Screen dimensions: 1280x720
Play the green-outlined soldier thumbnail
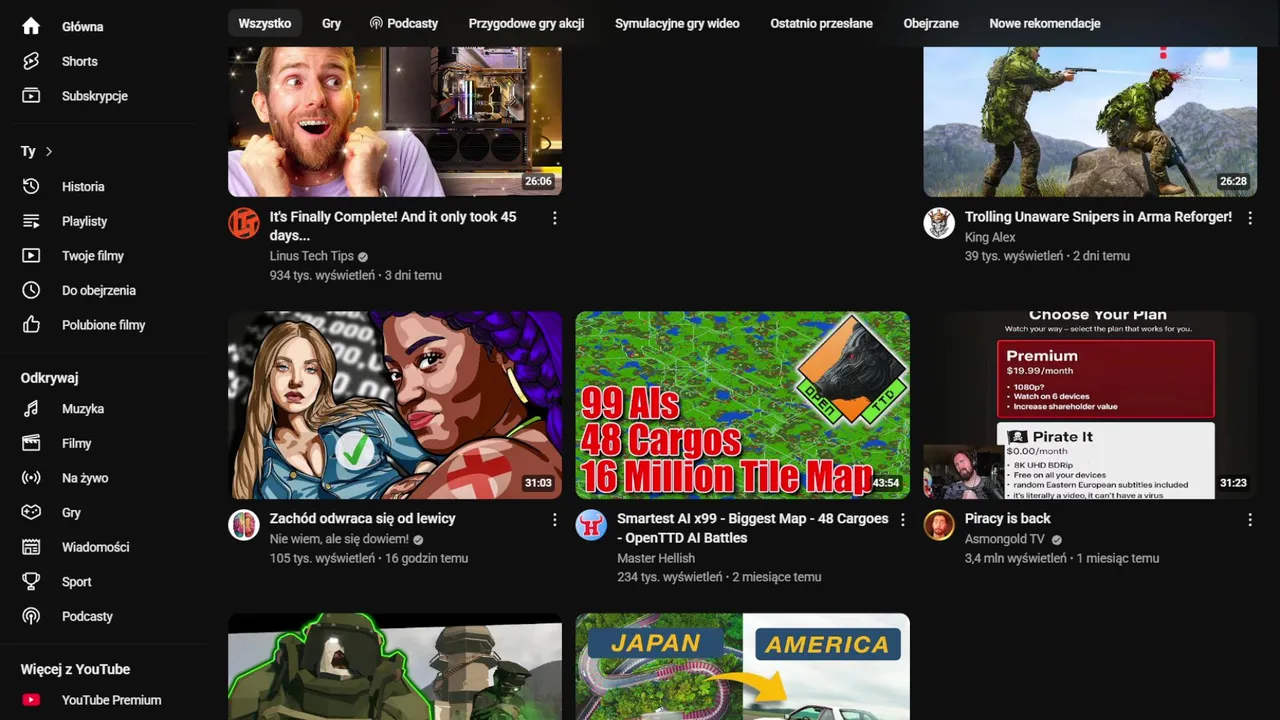point(395,667)
